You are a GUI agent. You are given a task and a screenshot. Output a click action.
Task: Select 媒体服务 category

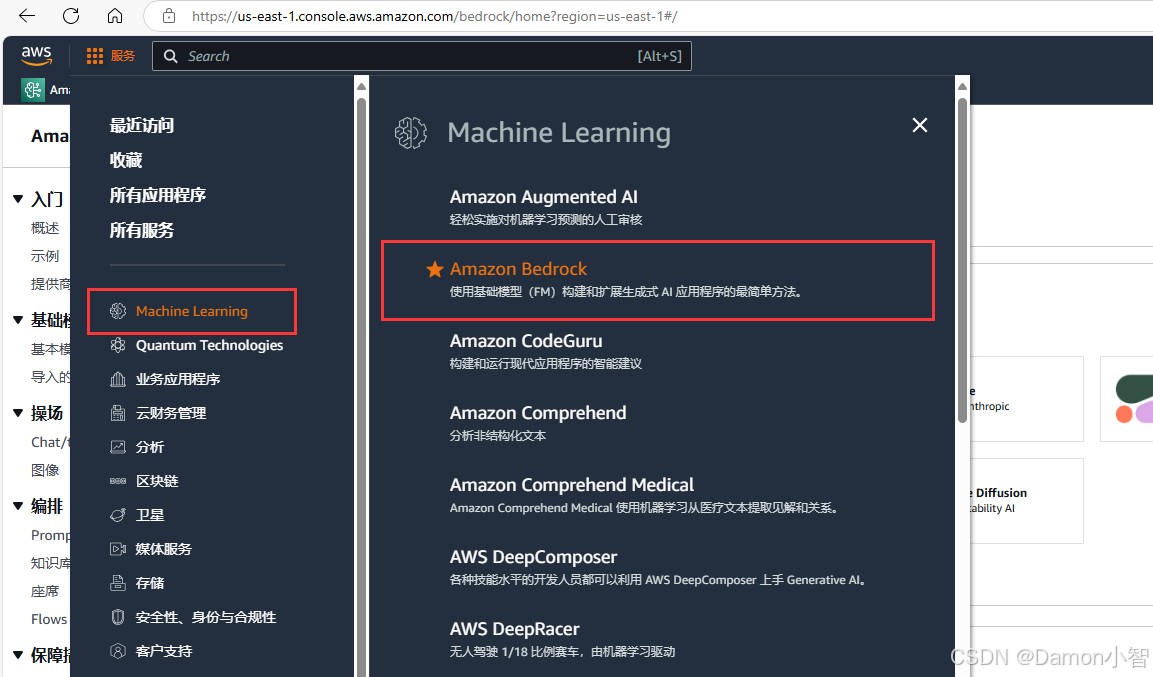tap(164, 548)
